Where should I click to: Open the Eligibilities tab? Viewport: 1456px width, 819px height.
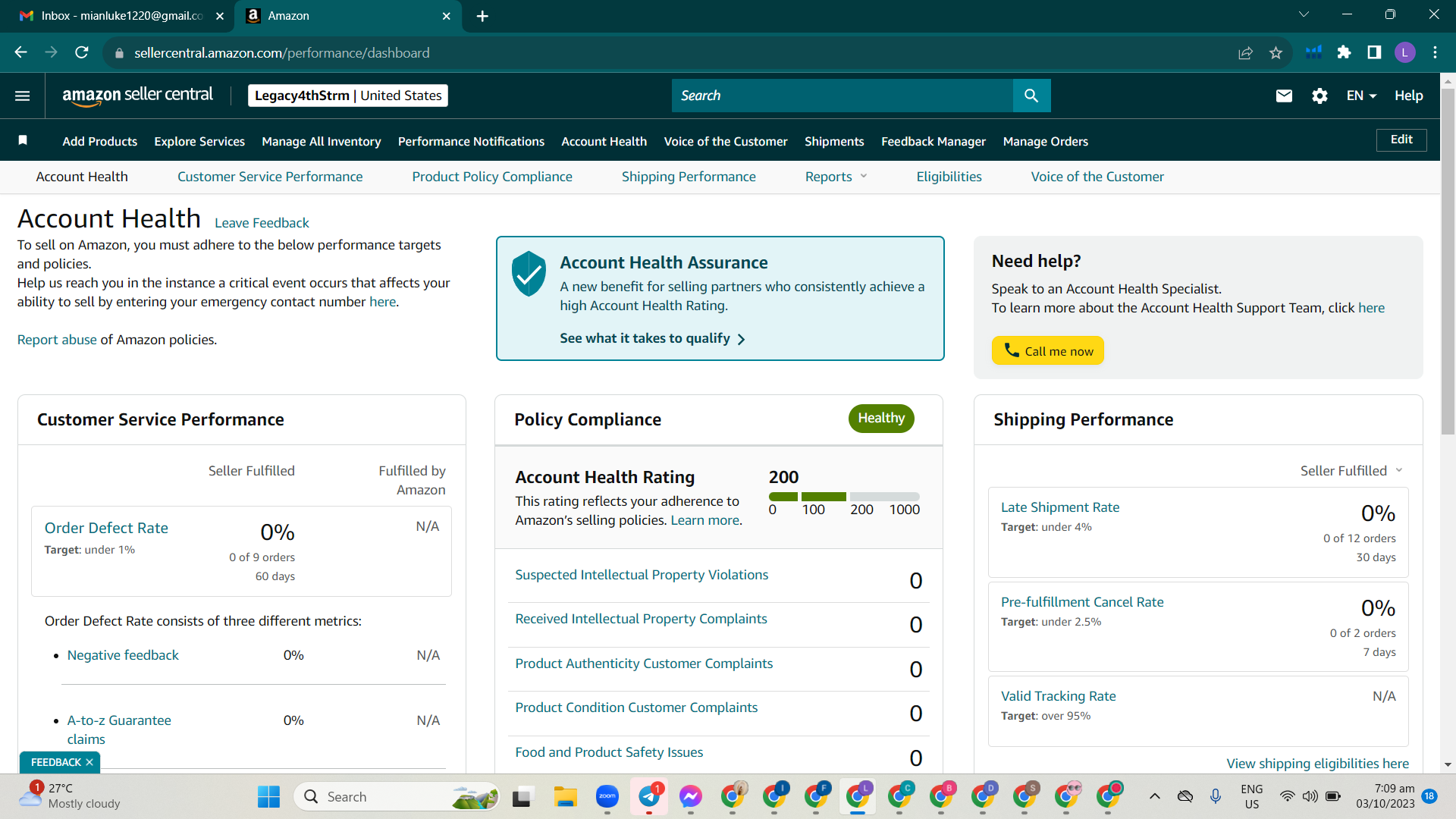949,177
